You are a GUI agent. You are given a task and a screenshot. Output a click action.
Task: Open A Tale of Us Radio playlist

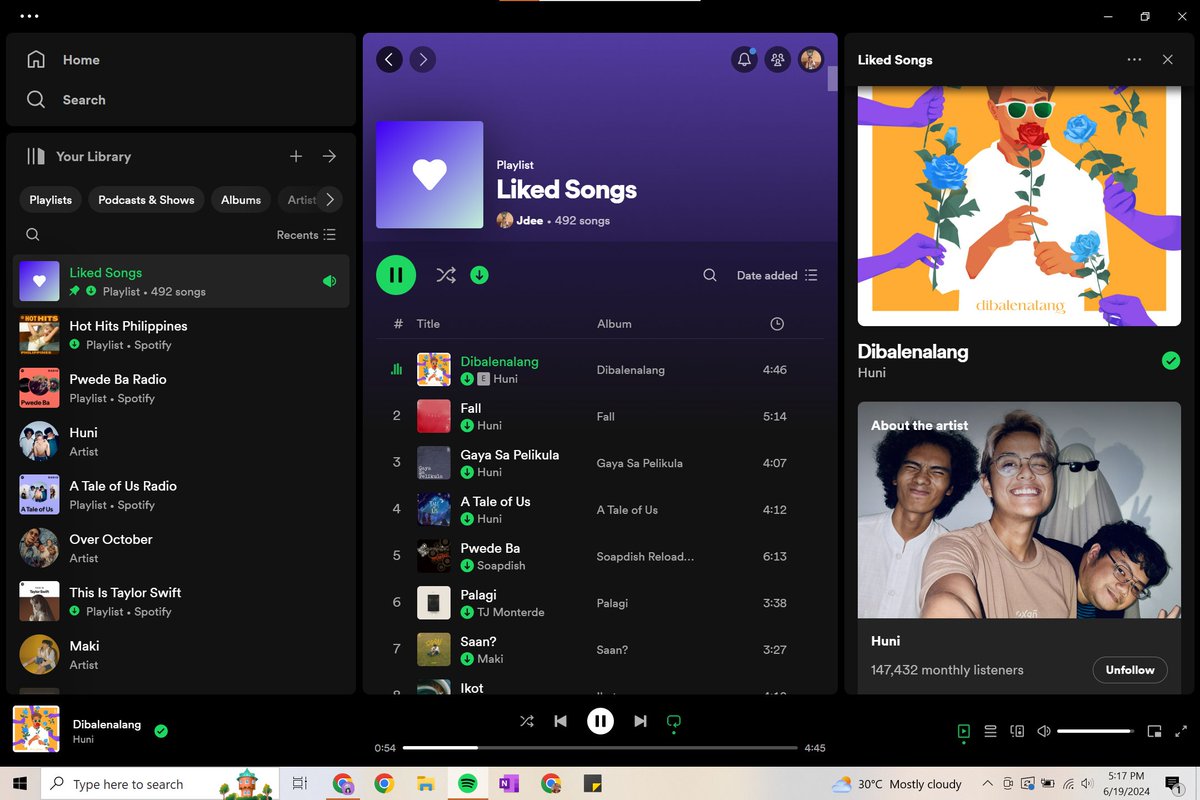pos(181,495)
